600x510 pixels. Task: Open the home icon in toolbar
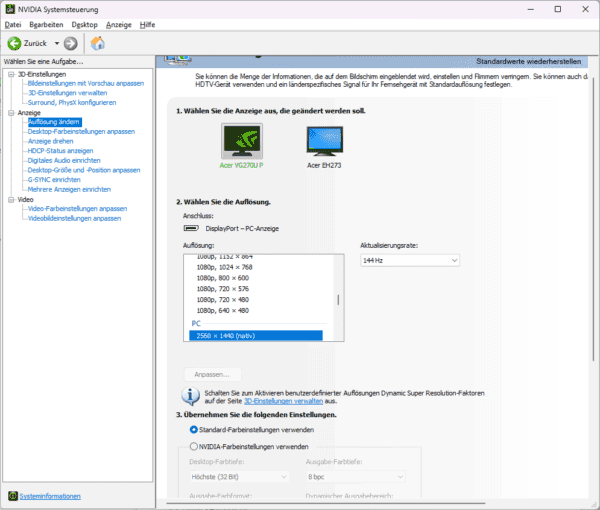tap(98, 43)
